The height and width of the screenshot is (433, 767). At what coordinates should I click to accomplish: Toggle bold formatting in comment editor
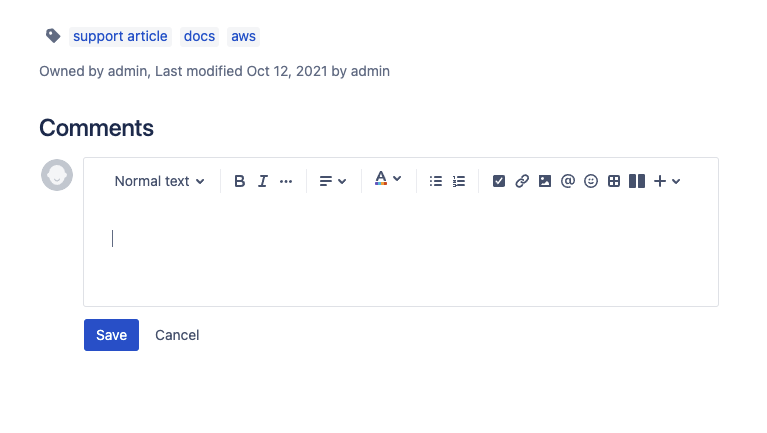[239, 181]
